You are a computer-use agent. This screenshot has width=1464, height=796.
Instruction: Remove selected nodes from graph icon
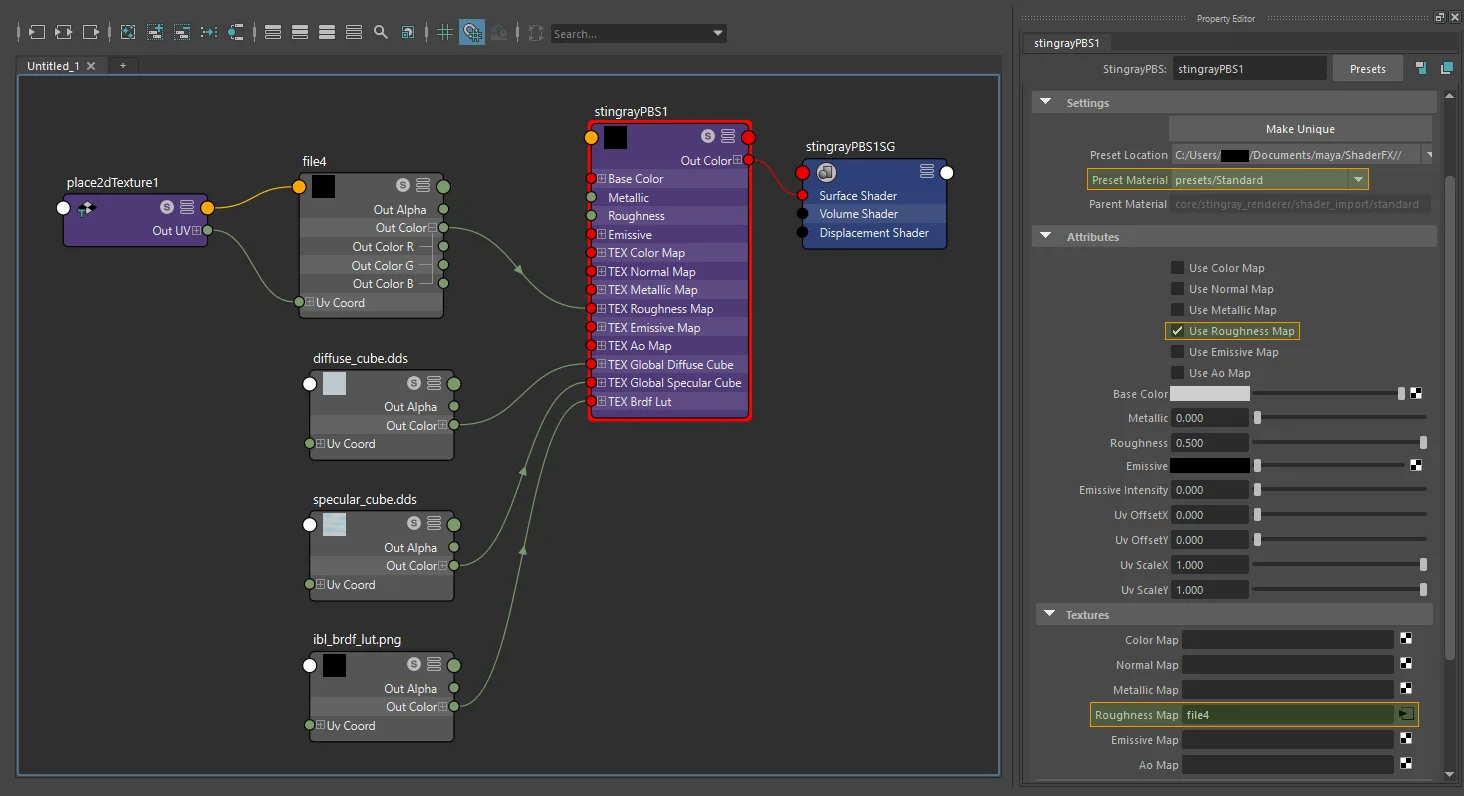(182, 33)
